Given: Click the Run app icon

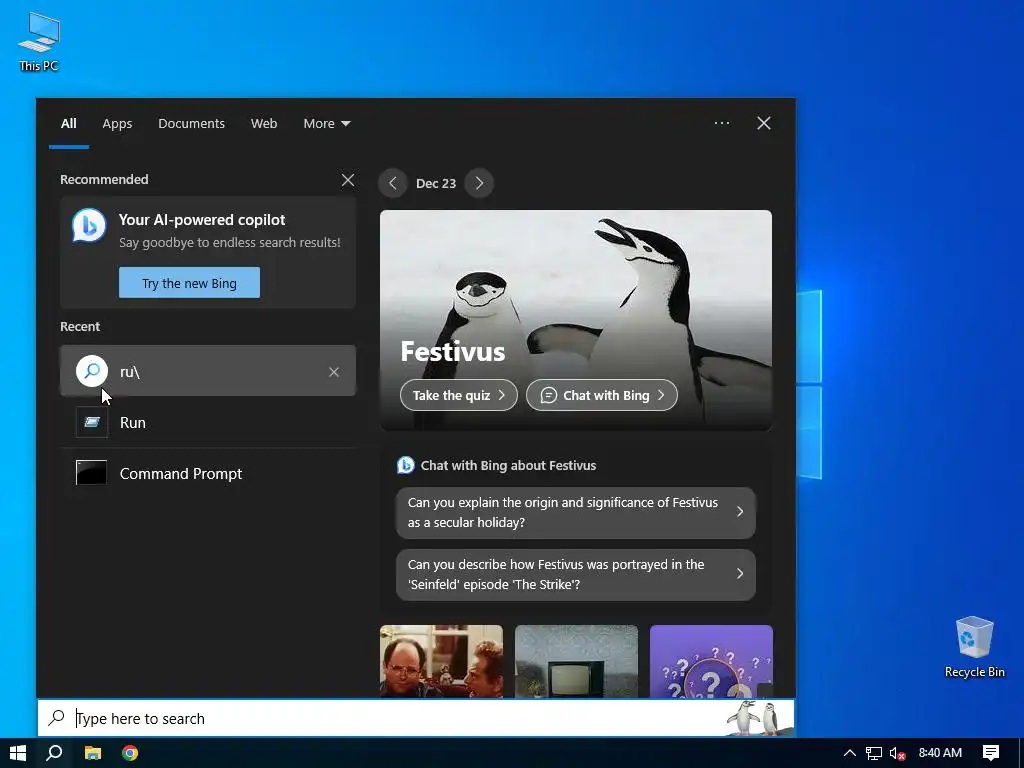Looking at the screenshot, I should click(91, 423).
